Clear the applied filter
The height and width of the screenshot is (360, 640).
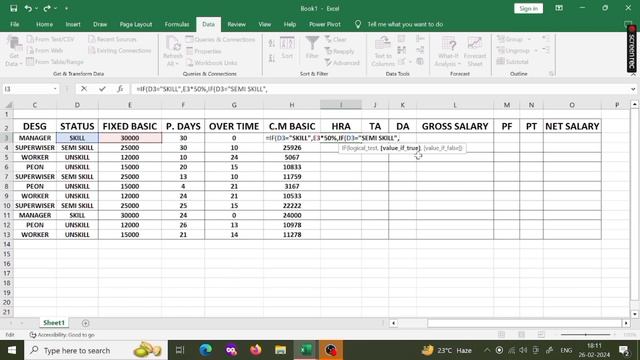pos(336,40)
